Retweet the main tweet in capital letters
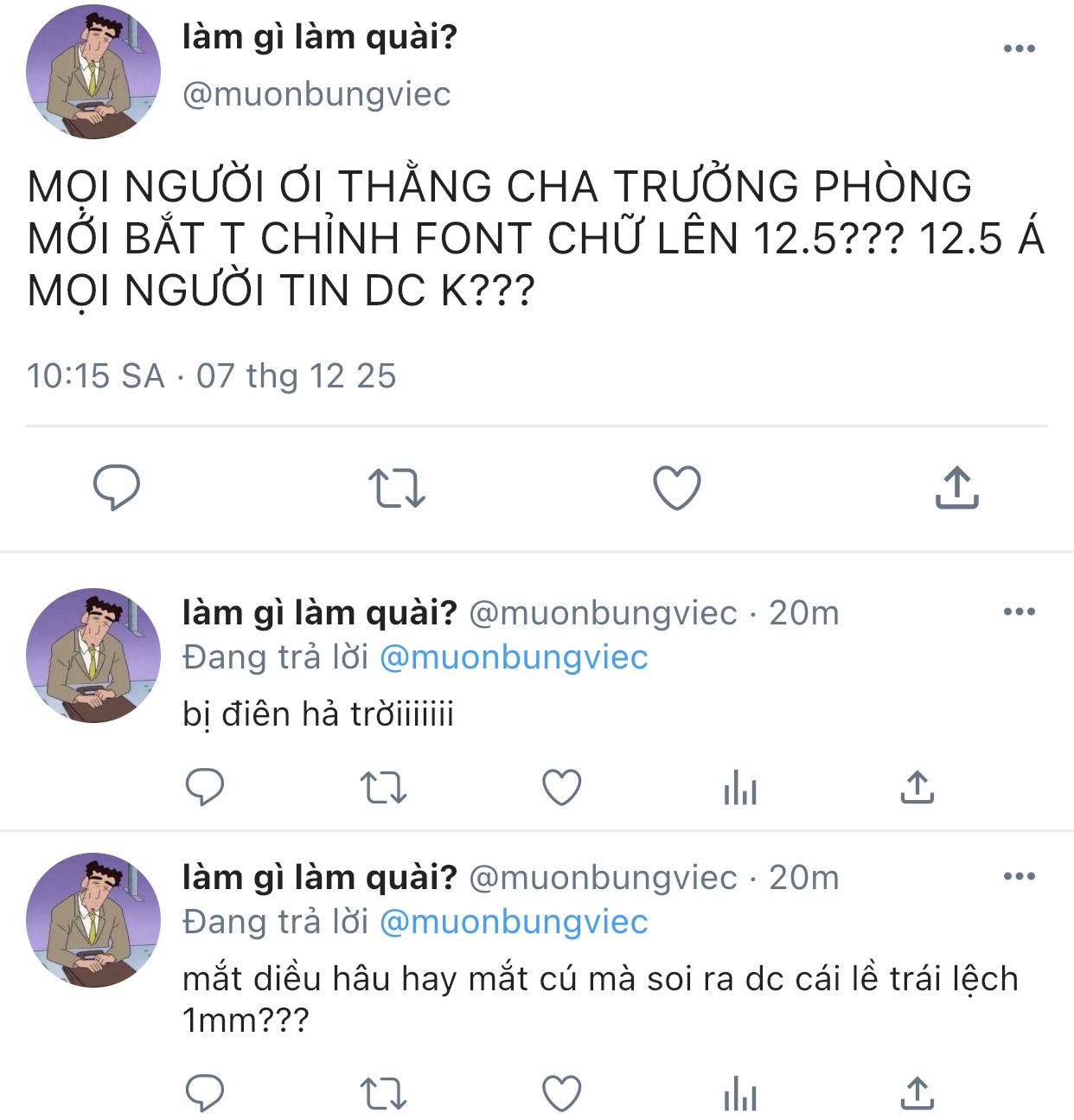 coord(396,488)
